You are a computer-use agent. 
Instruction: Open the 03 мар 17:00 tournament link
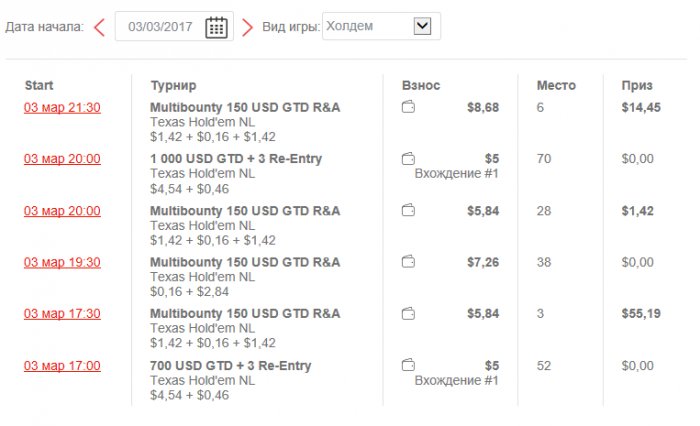click(62, 366)
